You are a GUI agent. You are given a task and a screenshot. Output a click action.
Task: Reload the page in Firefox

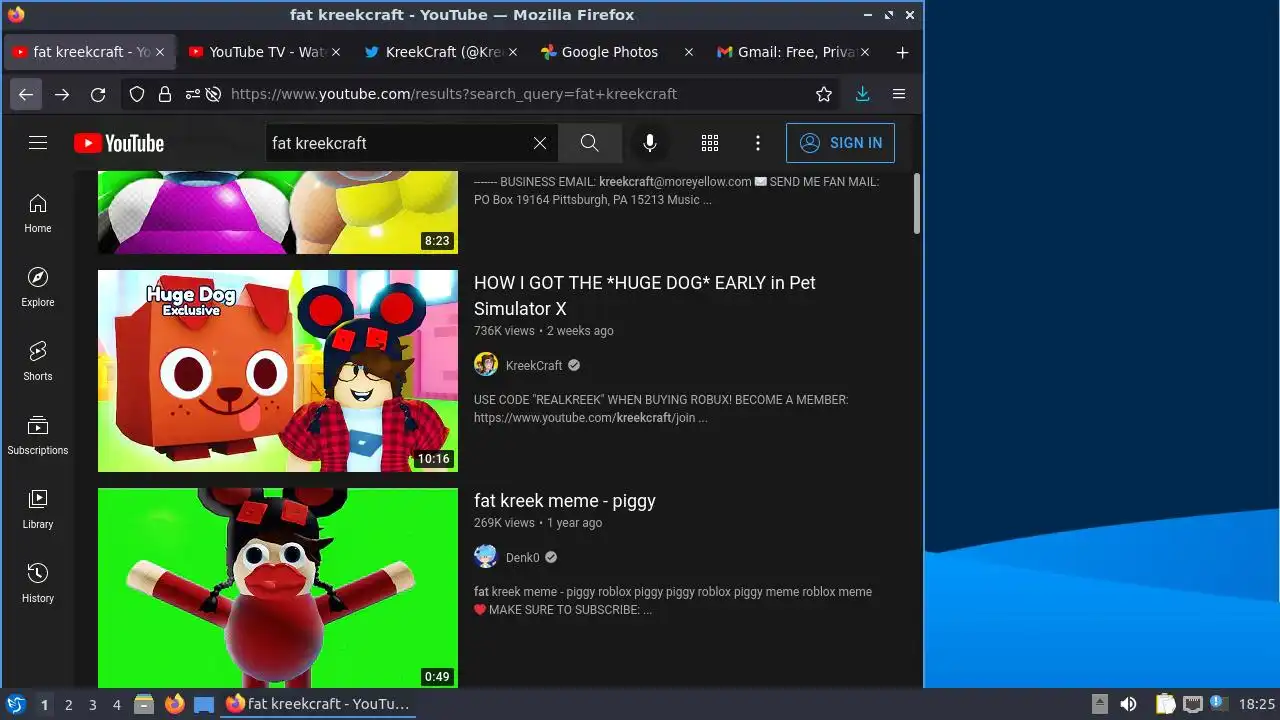[98, 94]
